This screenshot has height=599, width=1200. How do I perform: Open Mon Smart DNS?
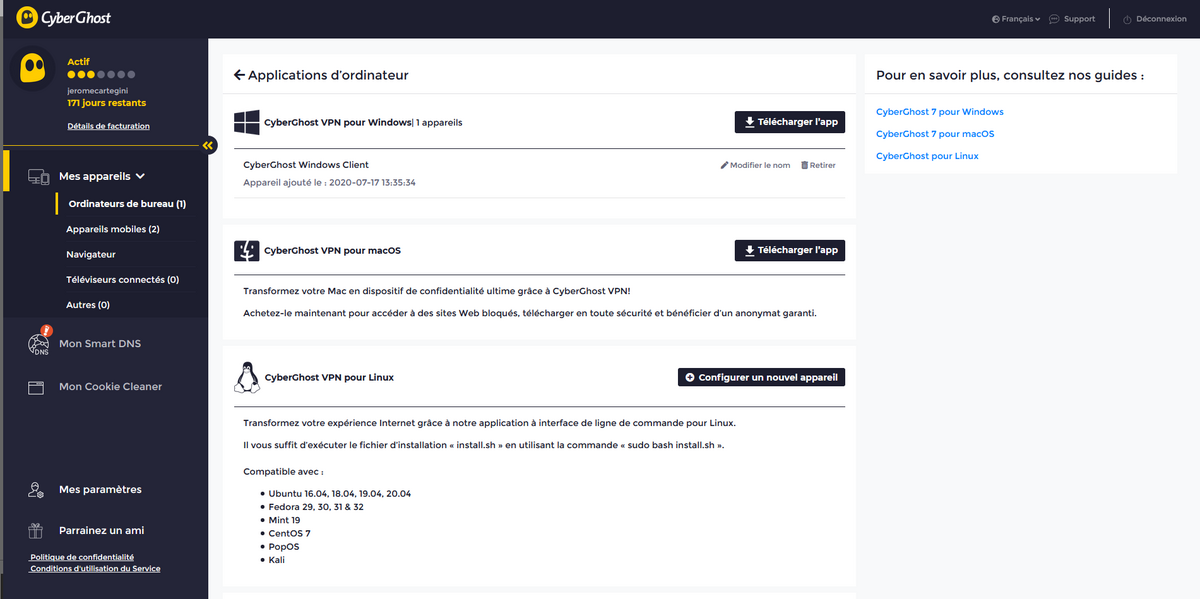point(100,343)
